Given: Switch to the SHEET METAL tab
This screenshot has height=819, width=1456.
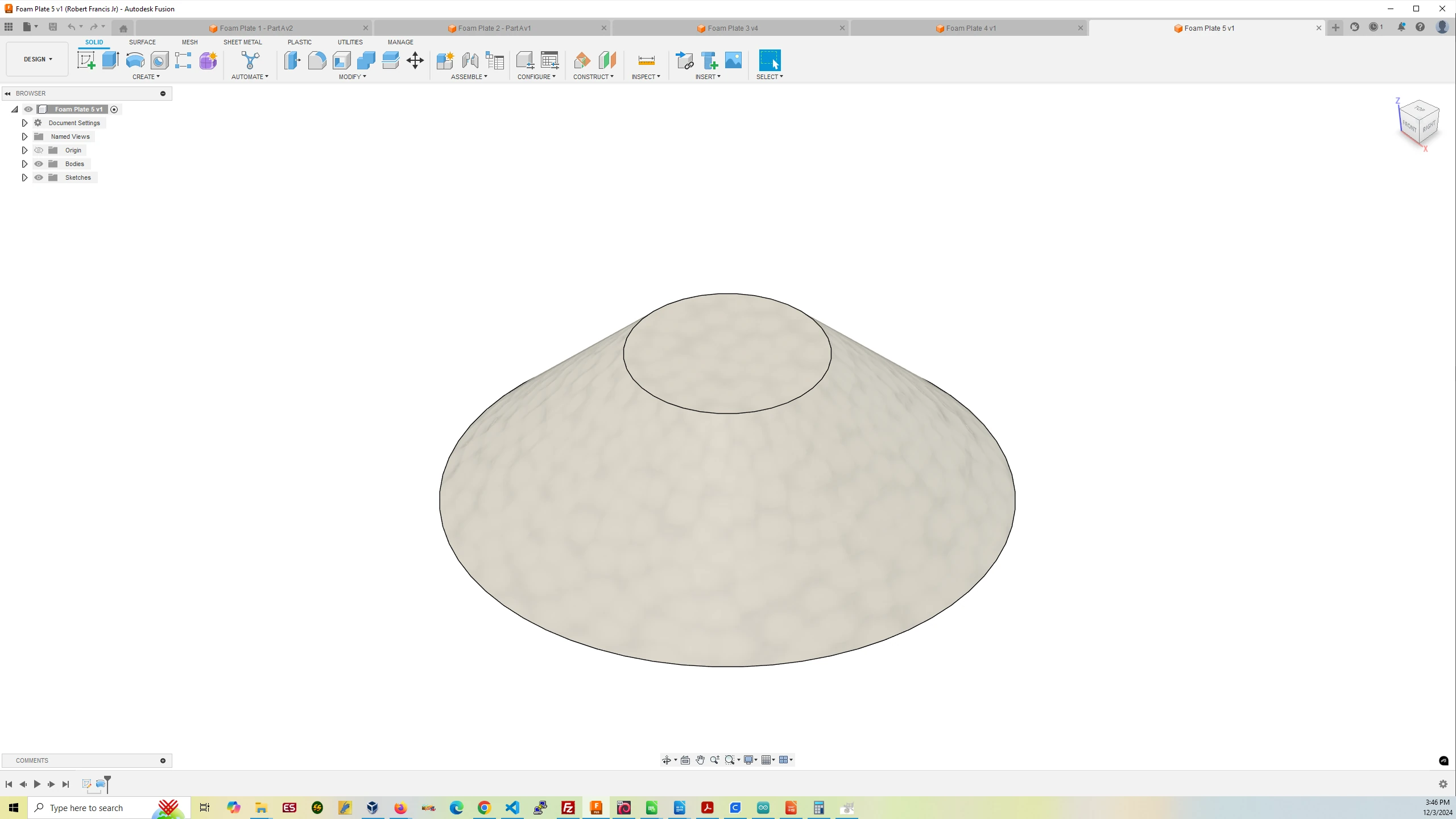Looking at the screenshot, I should pyautogui.click(x=243, y=42).
